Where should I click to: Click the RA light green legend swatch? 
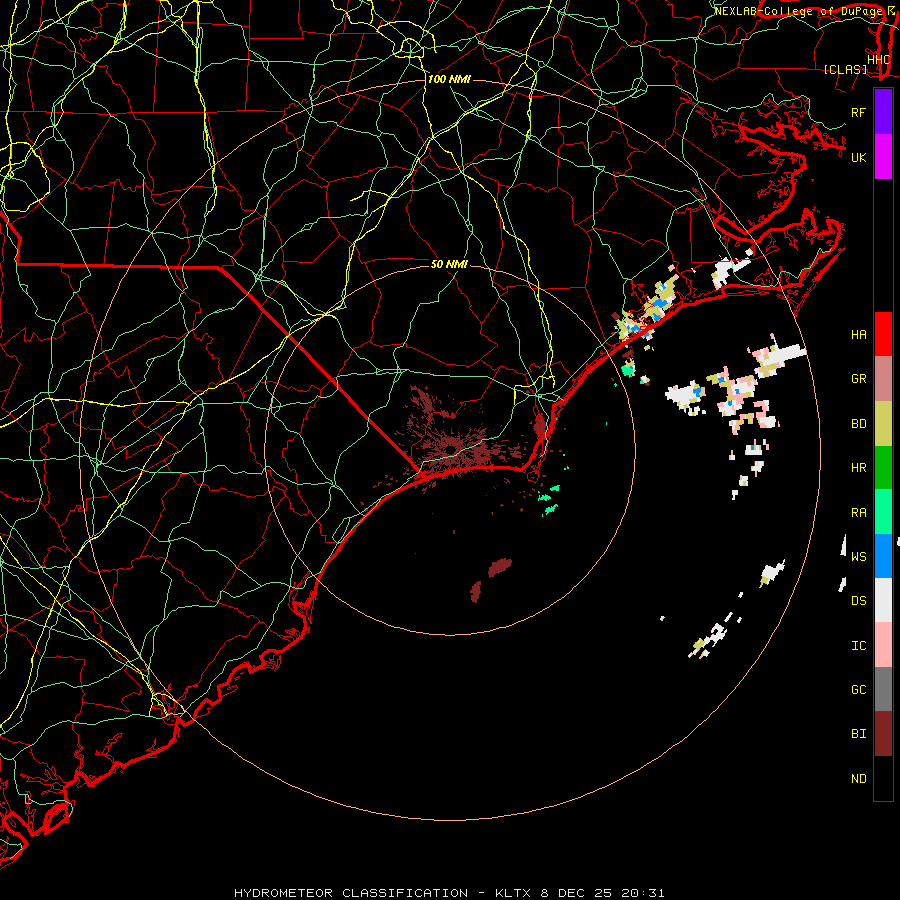[x=883, y=512]
